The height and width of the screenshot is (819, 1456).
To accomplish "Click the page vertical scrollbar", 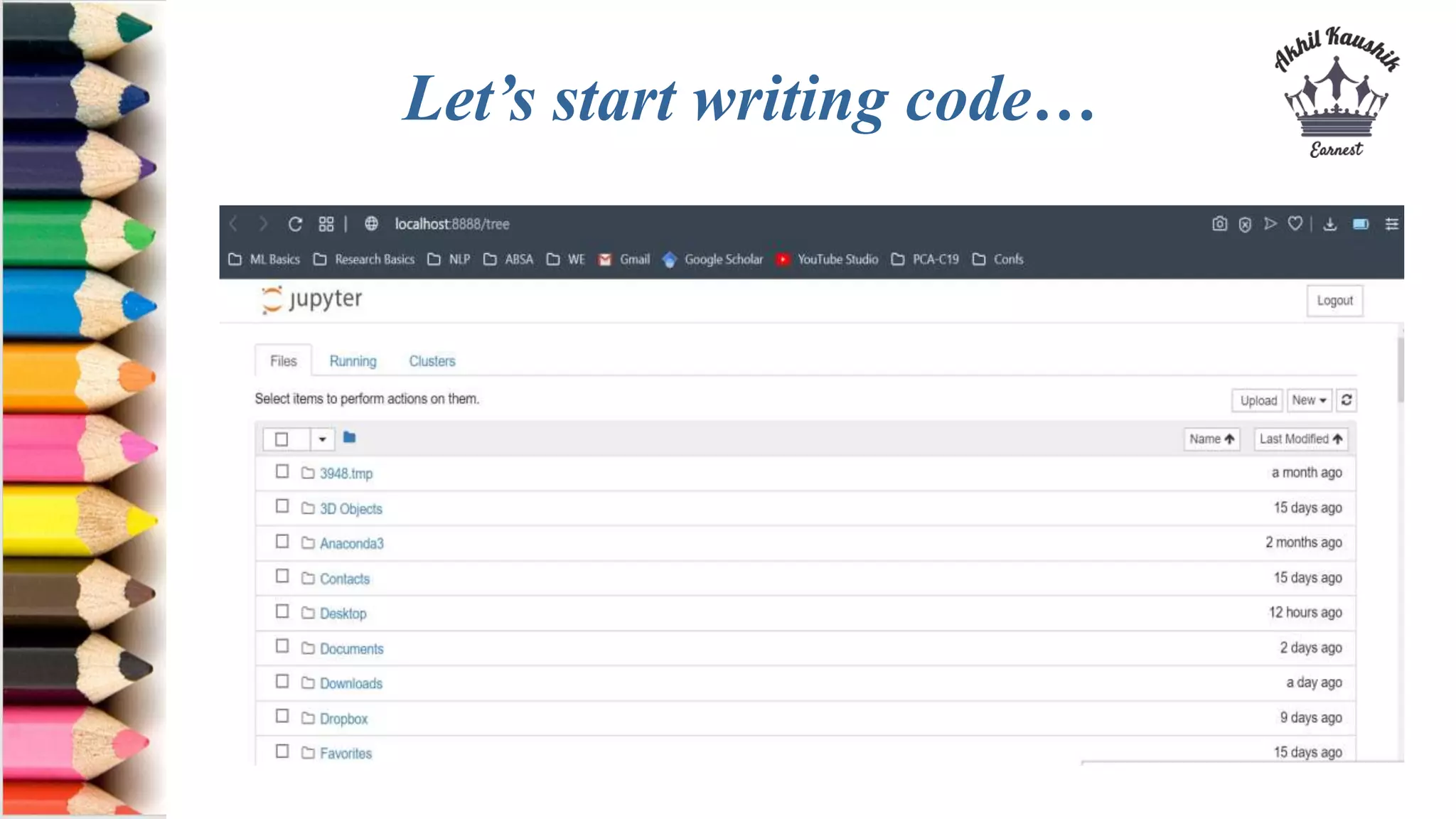I will tap(1401, 370).
